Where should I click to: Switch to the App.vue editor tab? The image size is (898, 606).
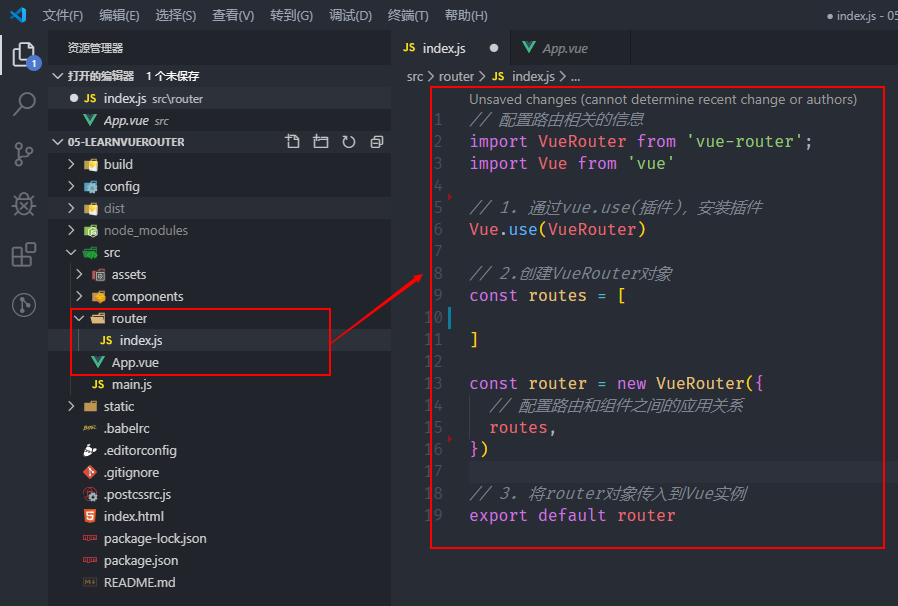click(570, 48)
